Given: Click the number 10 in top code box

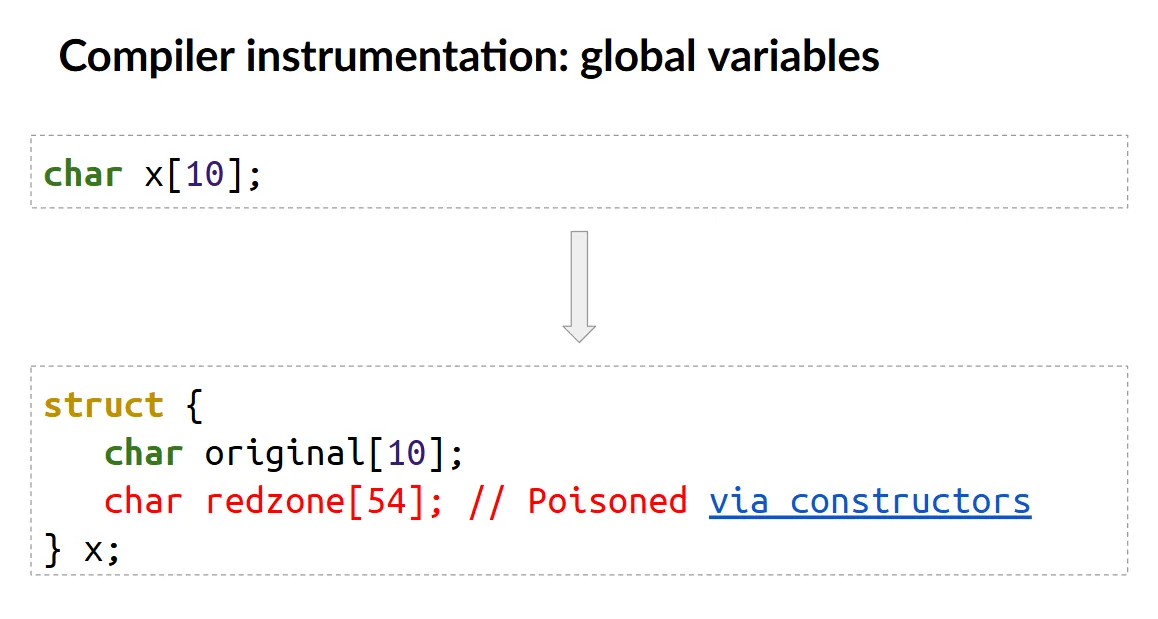Looking at the screenshot, I should pyautogui.click(x=203, y=174).
